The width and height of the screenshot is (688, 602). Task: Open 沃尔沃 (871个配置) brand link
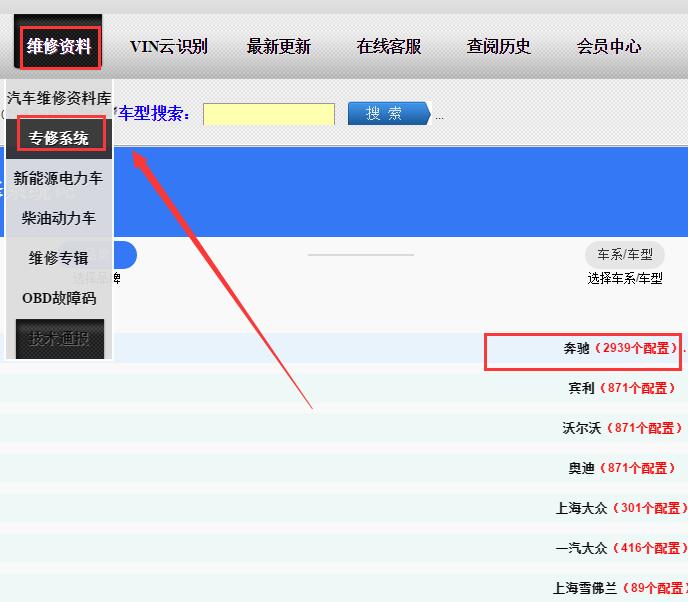click(622, 428)
